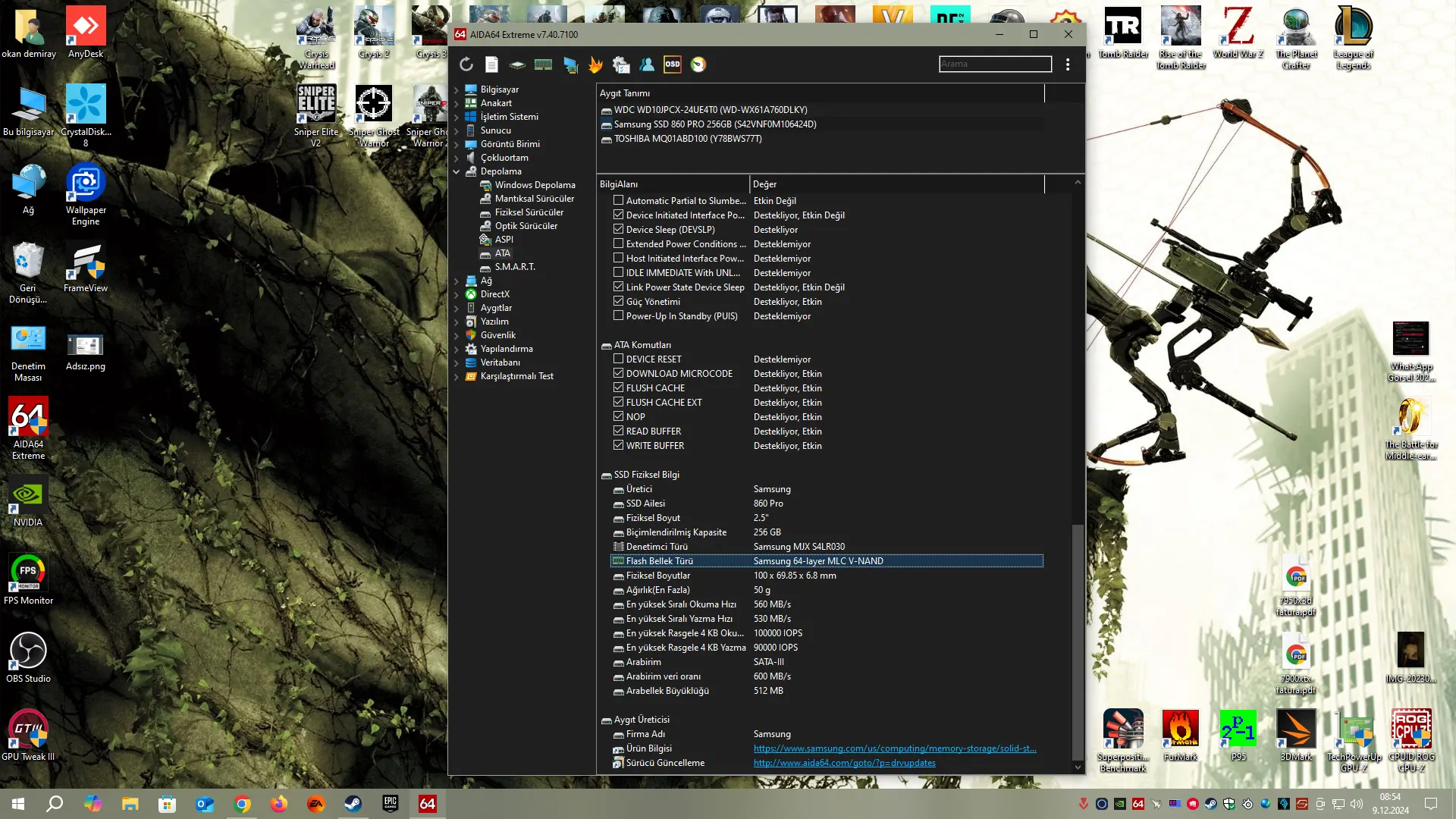Open Steam from the taskbar
Image resolution: width=1456 pixels, height=819 pixels.
pos(353,804)
